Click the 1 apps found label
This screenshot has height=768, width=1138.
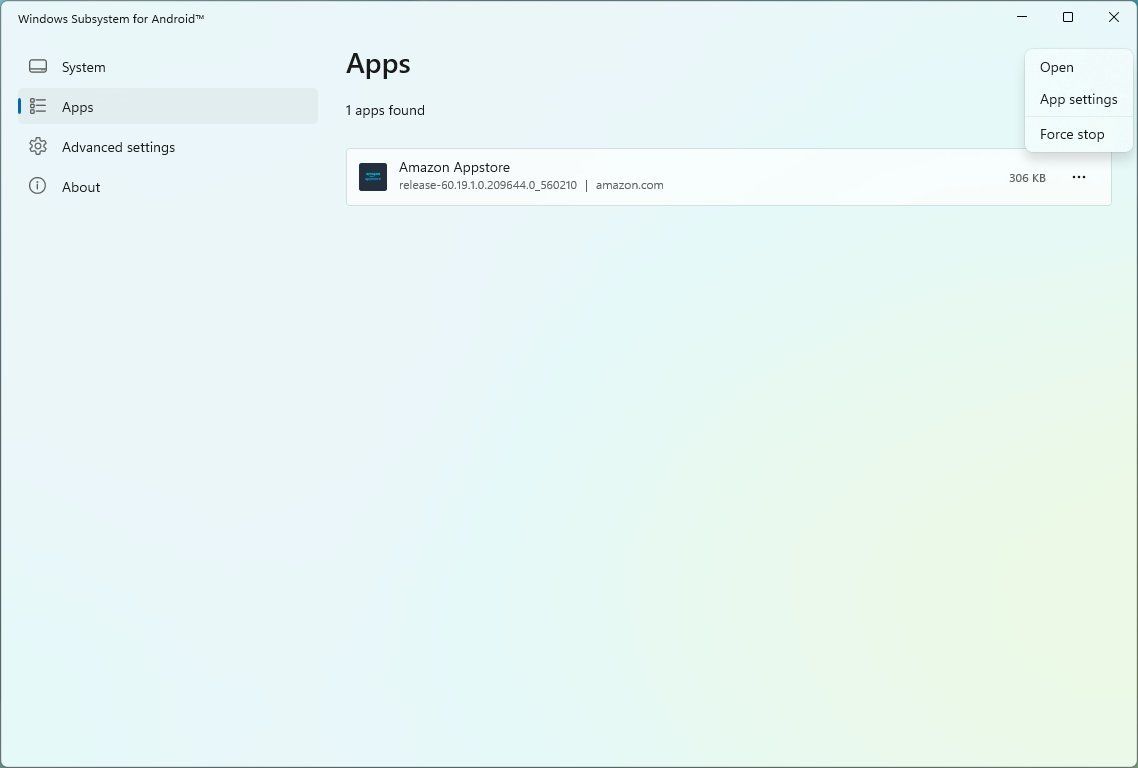385,110
